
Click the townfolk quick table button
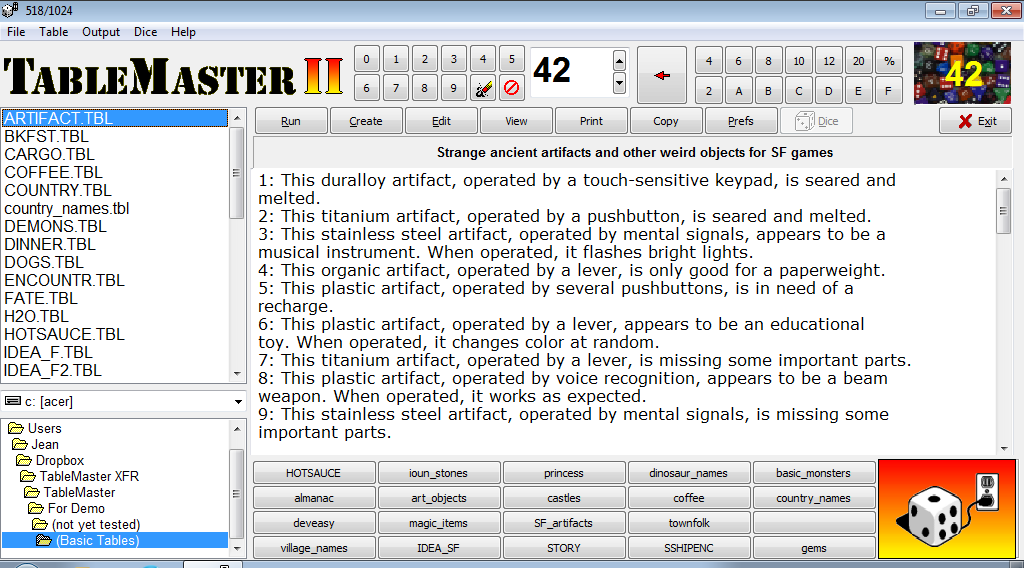click(x=688, y=523)
